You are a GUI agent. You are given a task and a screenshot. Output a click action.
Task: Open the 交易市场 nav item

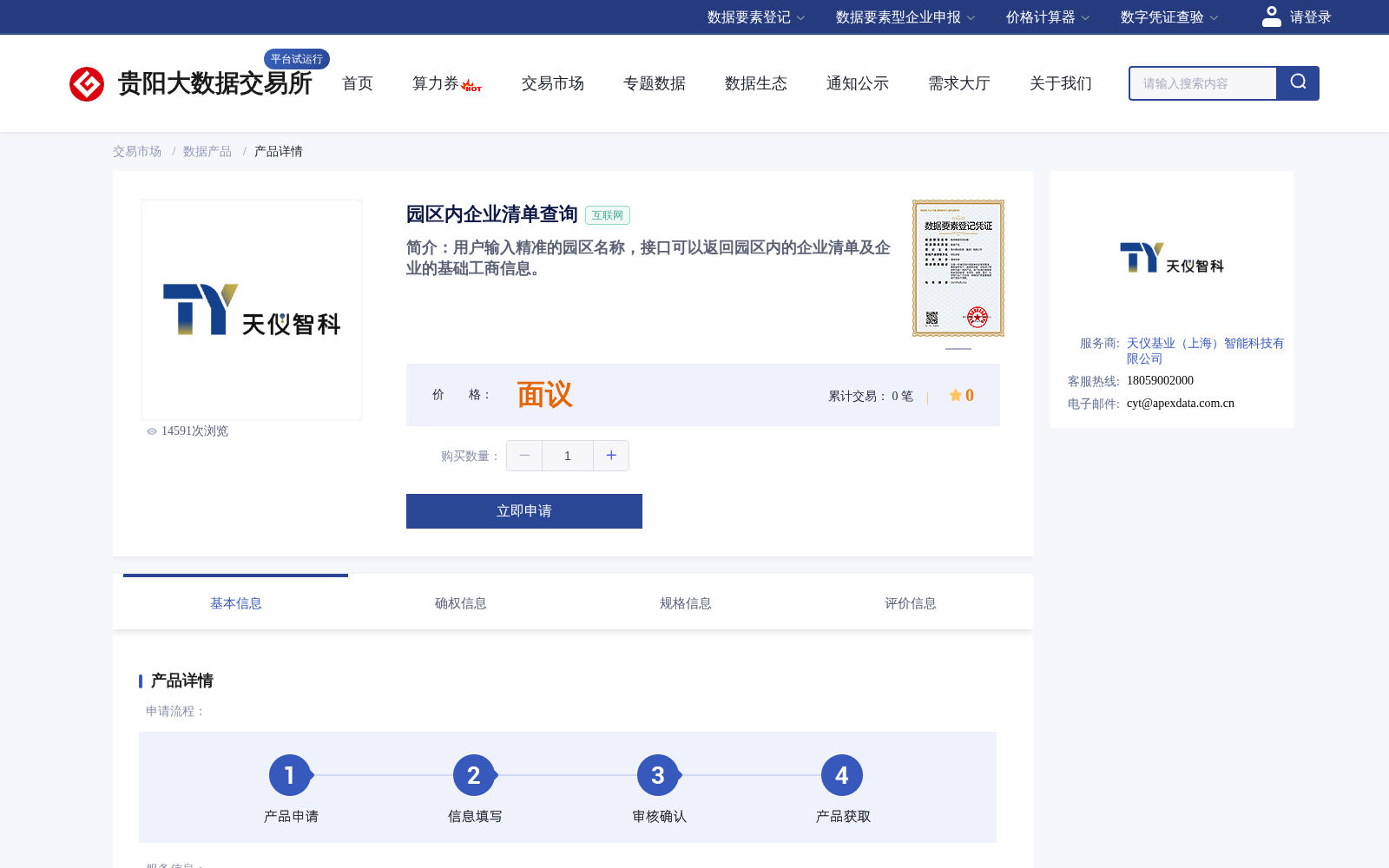pyautogui.click(x=553, y=83)
